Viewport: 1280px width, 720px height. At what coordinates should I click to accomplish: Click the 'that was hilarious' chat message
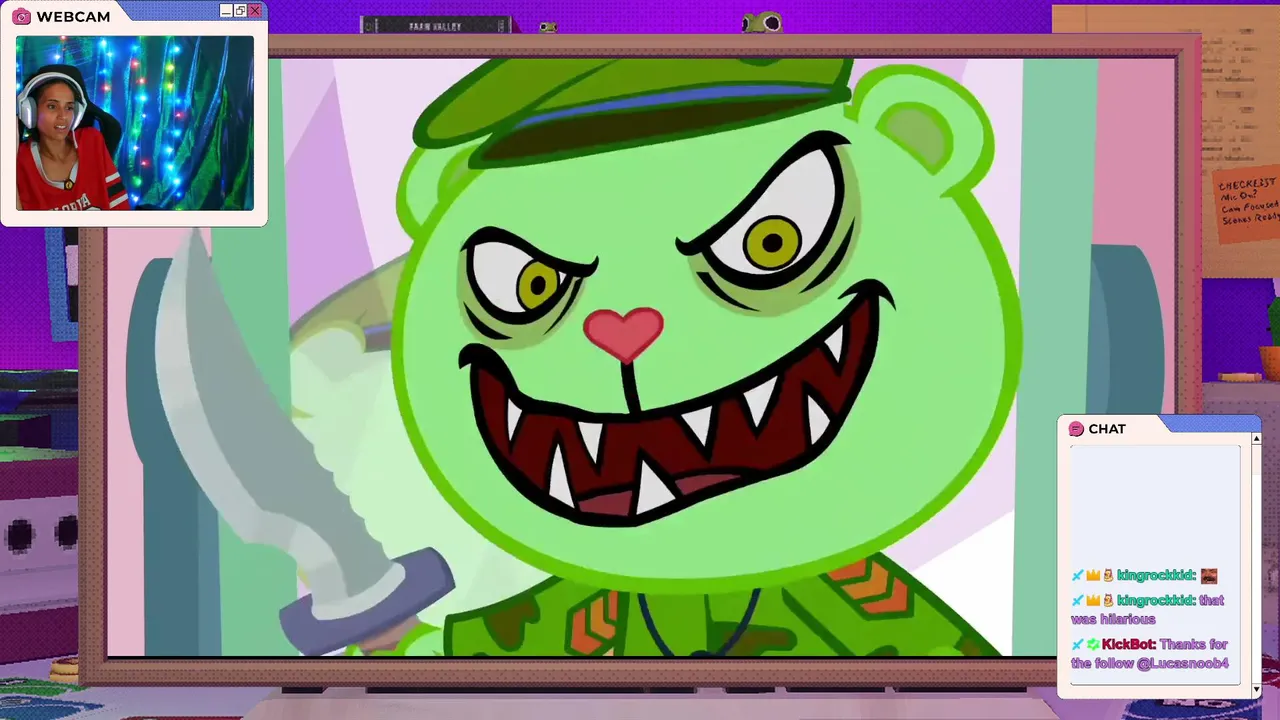[1147, 610]
